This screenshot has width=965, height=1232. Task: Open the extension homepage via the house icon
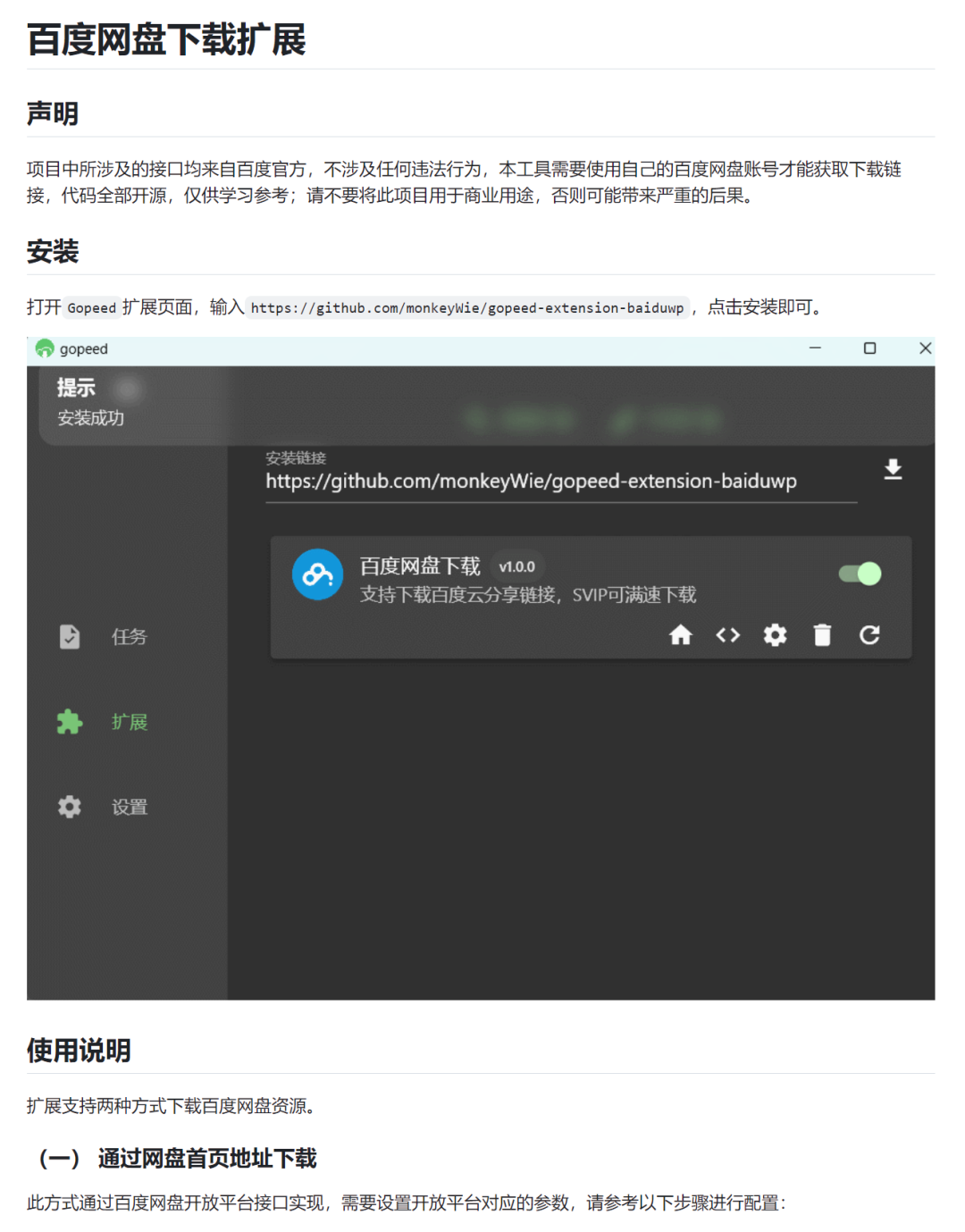pyautogui.click(x=681, y=635)
